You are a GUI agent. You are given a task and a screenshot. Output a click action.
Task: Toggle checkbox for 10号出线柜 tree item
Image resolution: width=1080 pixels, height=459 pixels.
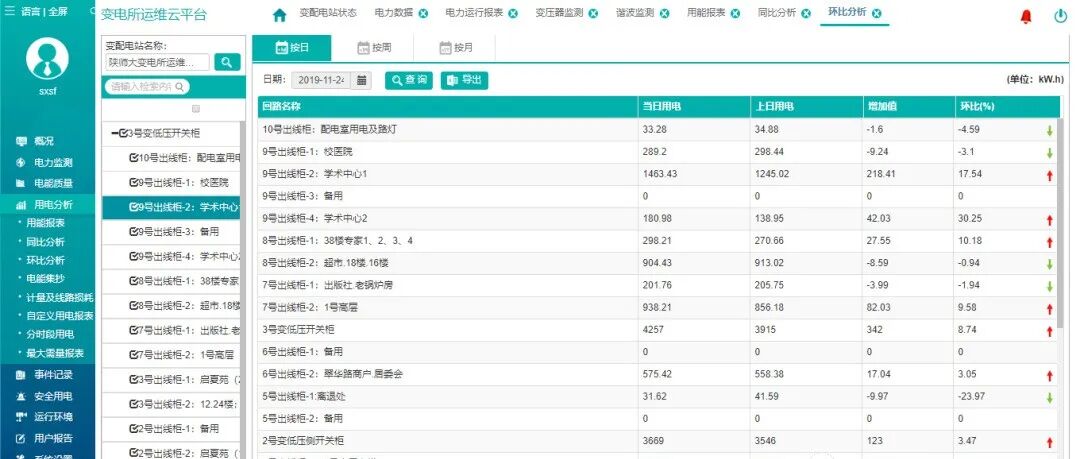click(x=134, y=159)
